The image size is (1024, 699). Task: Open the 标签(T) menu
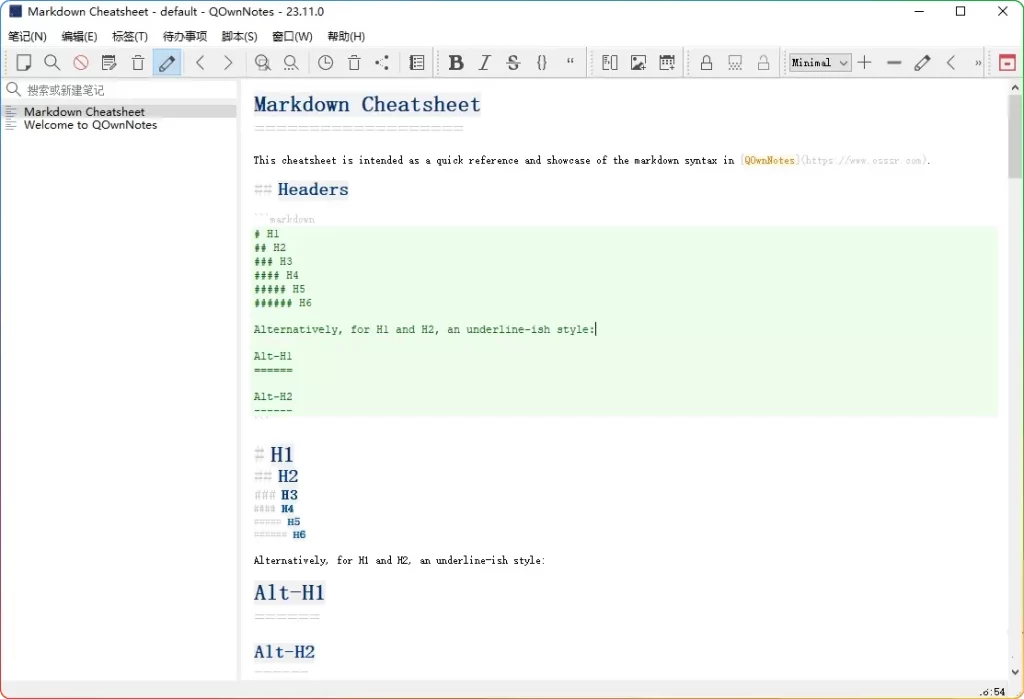pos(130,37)
